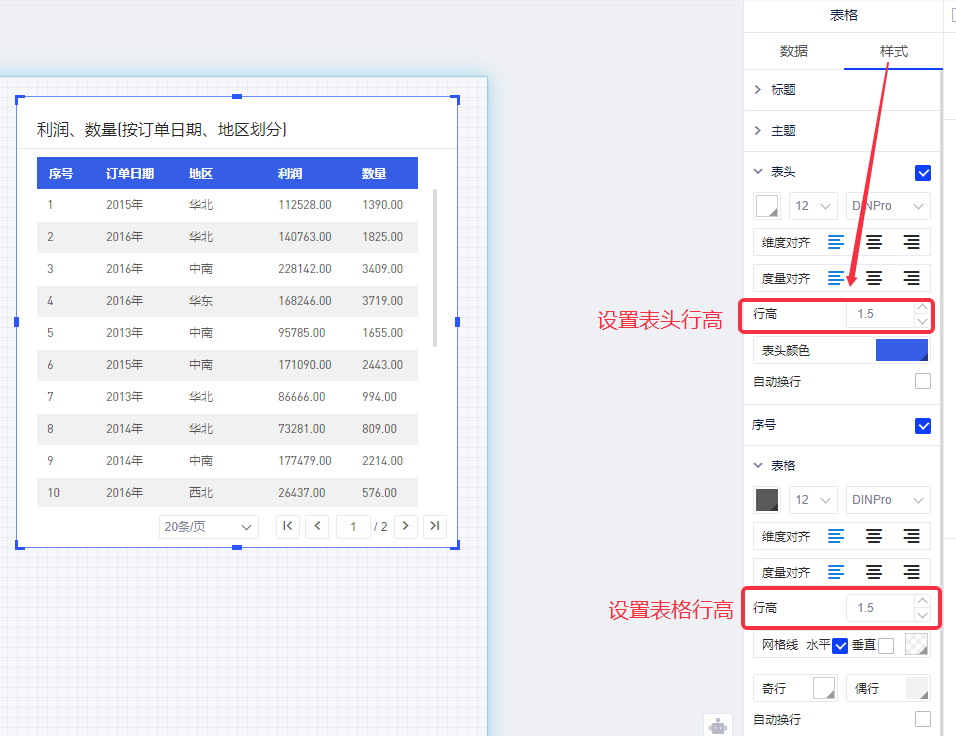
Task: Open the 20条/页 page size dropdown
Action: click(208, 527)
